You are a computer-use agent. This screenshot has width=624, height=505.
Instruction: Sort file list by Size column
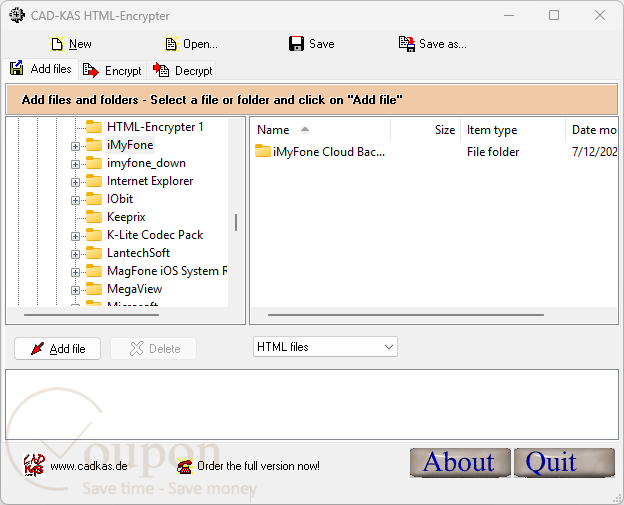coord(425,130)
